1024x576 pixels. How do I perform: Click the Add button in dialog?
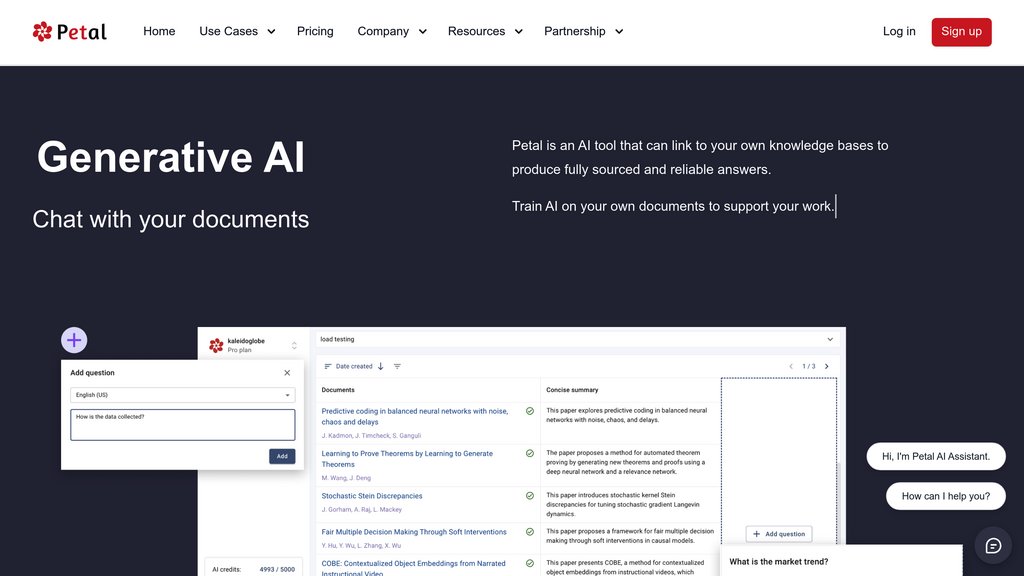click(282, 456)
